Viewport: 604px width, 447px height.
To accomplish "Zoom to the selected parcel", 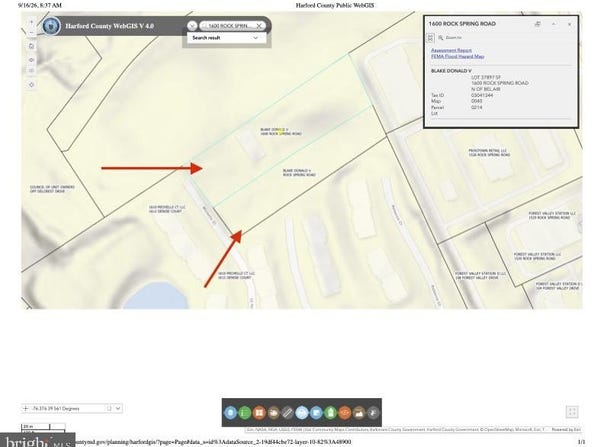I will [450, 38].
